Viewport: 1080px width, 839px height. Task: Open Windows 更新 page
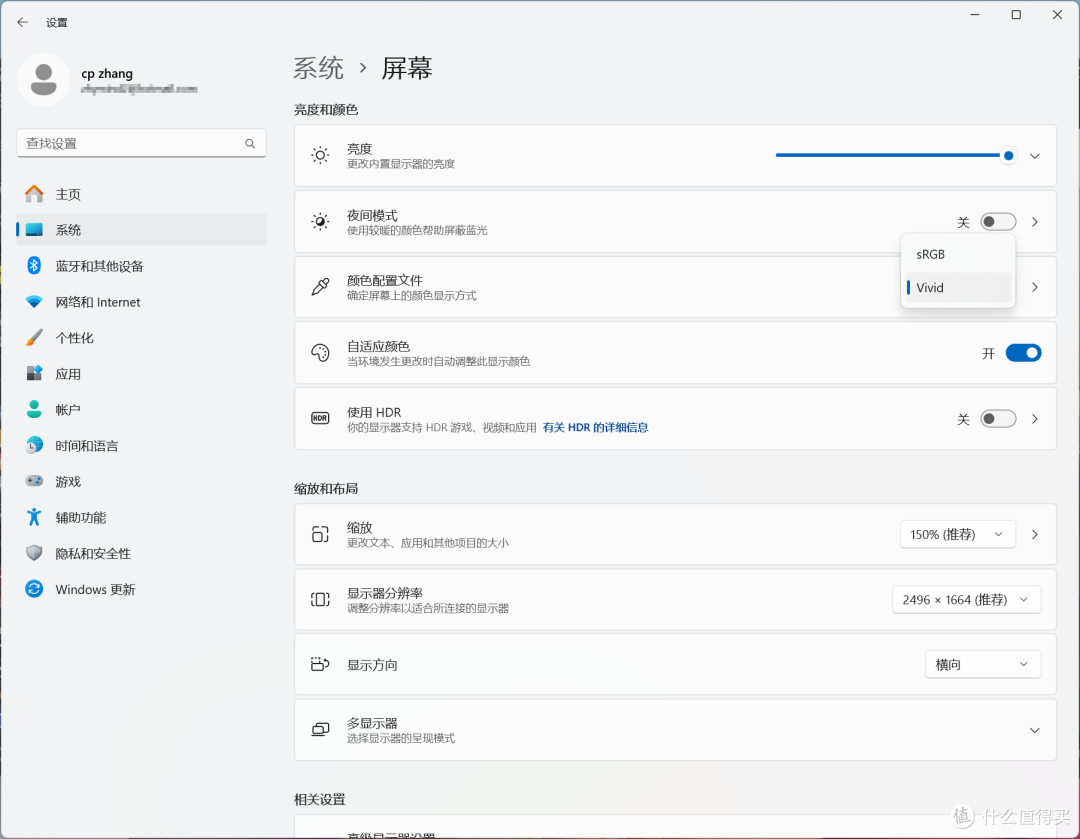click(x=141, y=589)
